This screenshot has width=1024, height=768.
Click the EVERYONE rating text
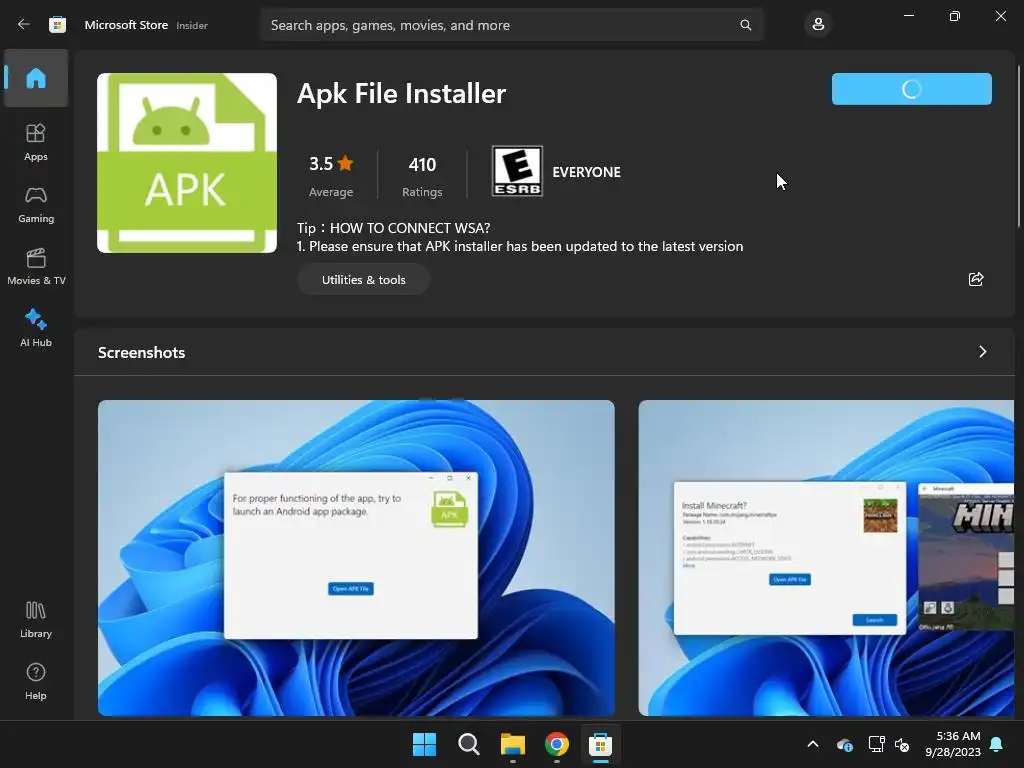click(x=586, y=172)
